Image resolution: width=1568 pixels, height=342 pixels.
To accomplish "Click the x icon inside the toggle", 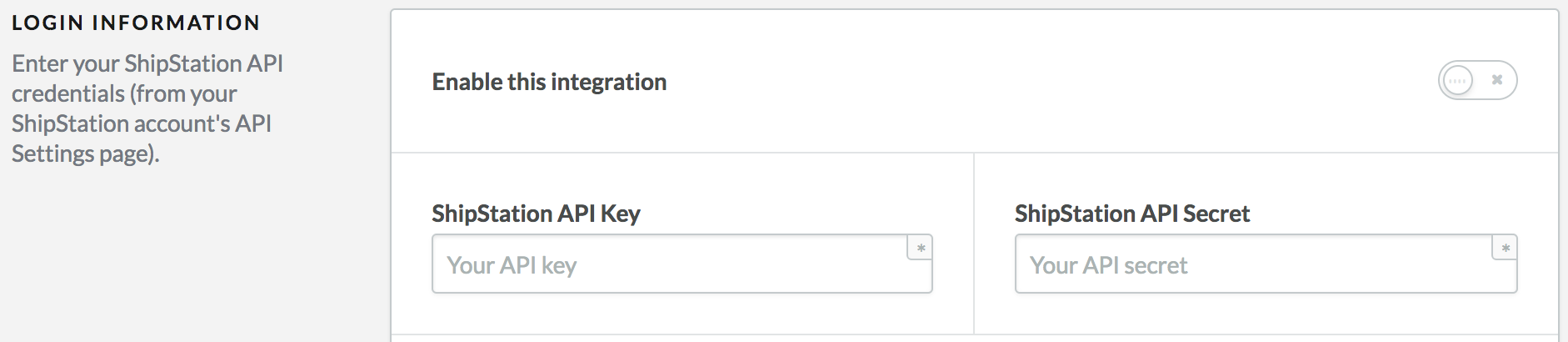I will (x=1497, y=80).
